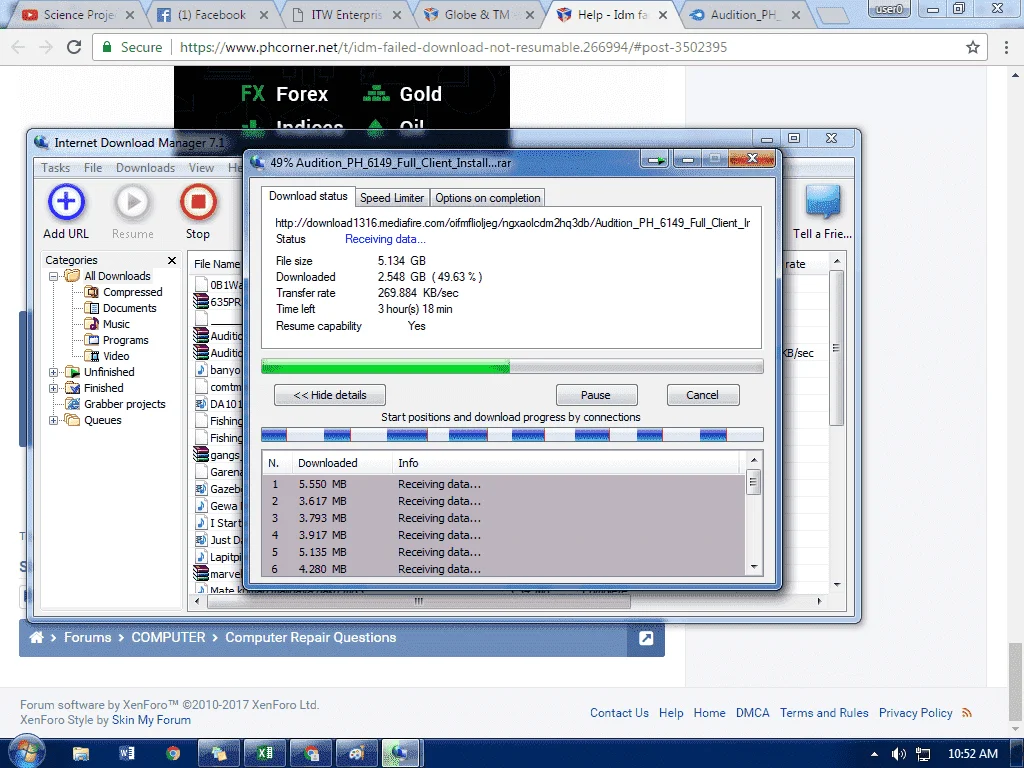The width and height of the screenshot is (1024, 768).
Task: Switch to the Facebook browser tab
Action: pos(211,14)
